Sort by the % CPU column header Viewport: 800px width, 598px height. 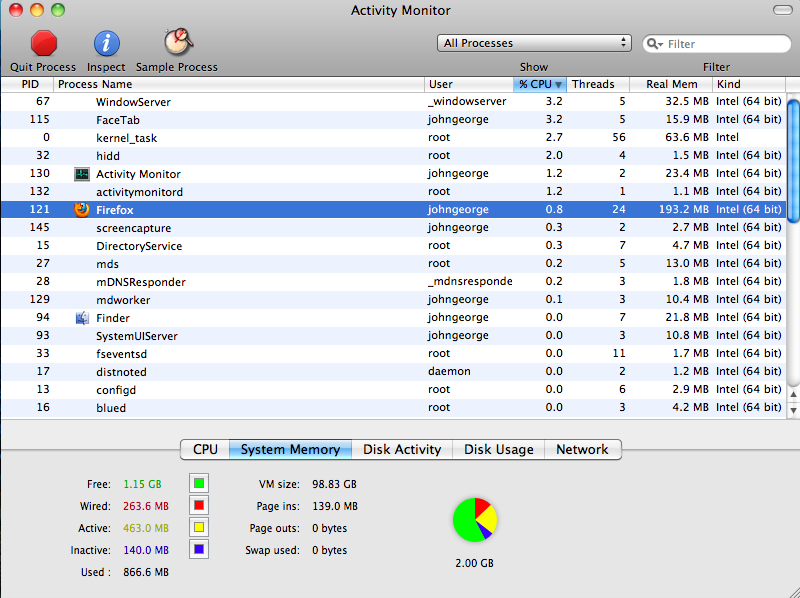pos(540,84)
